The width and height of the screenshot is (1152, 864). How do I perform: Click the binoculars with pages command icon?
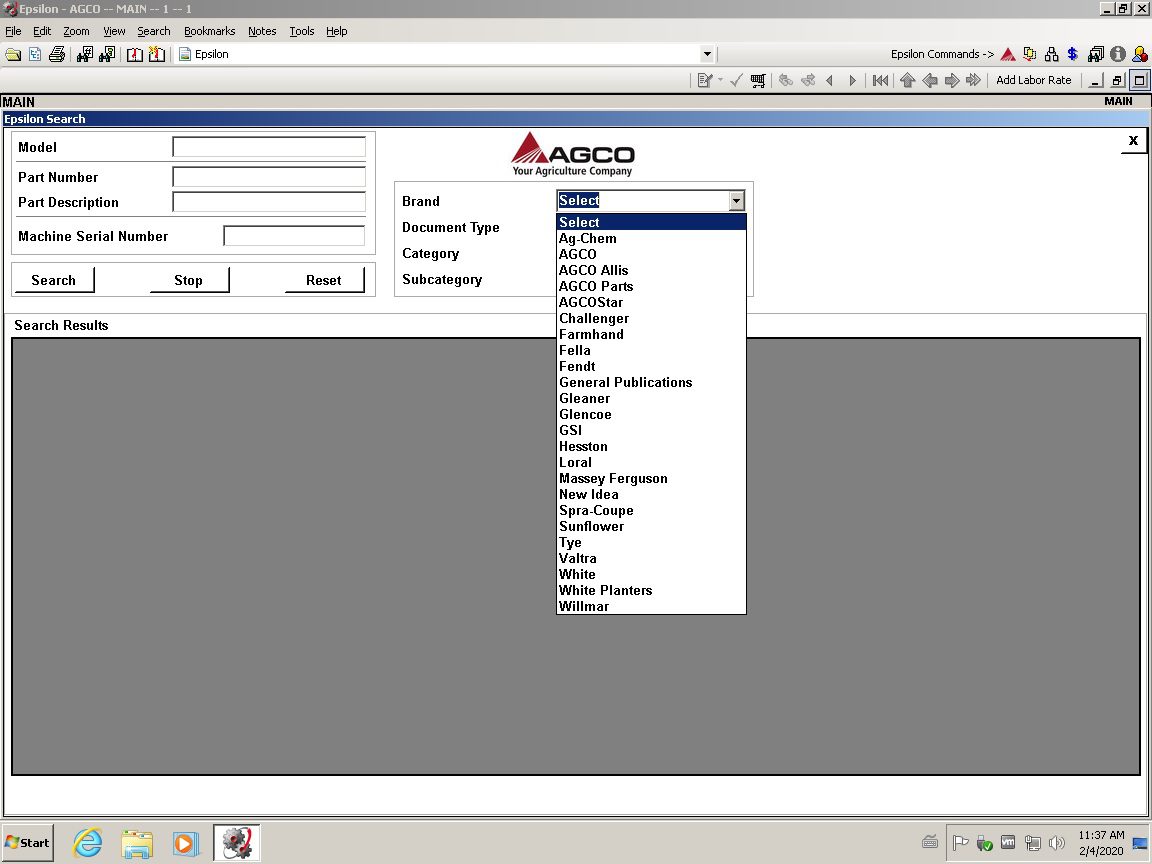pos(1095,54)
